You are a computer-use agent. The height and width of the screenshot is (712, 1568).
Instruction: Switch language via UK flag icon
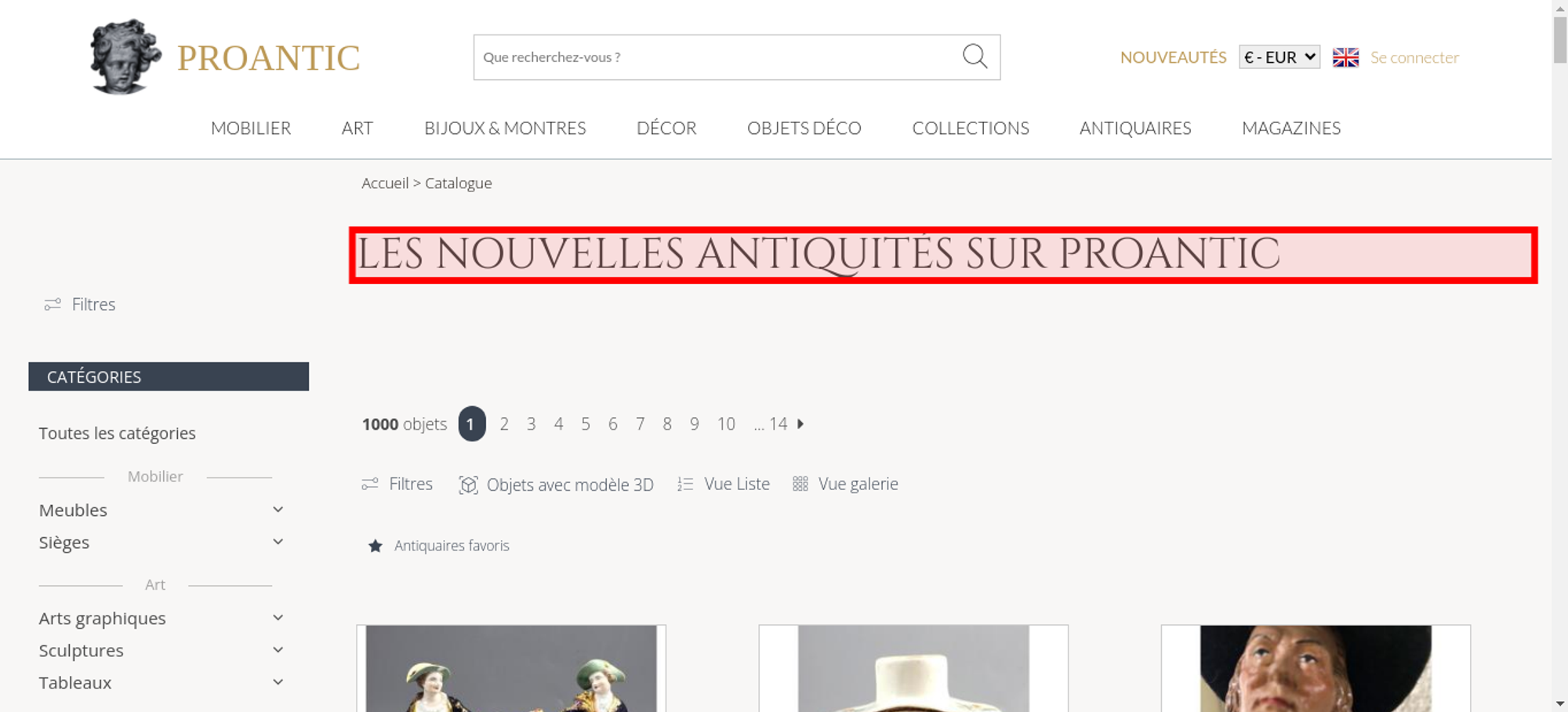click(x=1345, y=57)
